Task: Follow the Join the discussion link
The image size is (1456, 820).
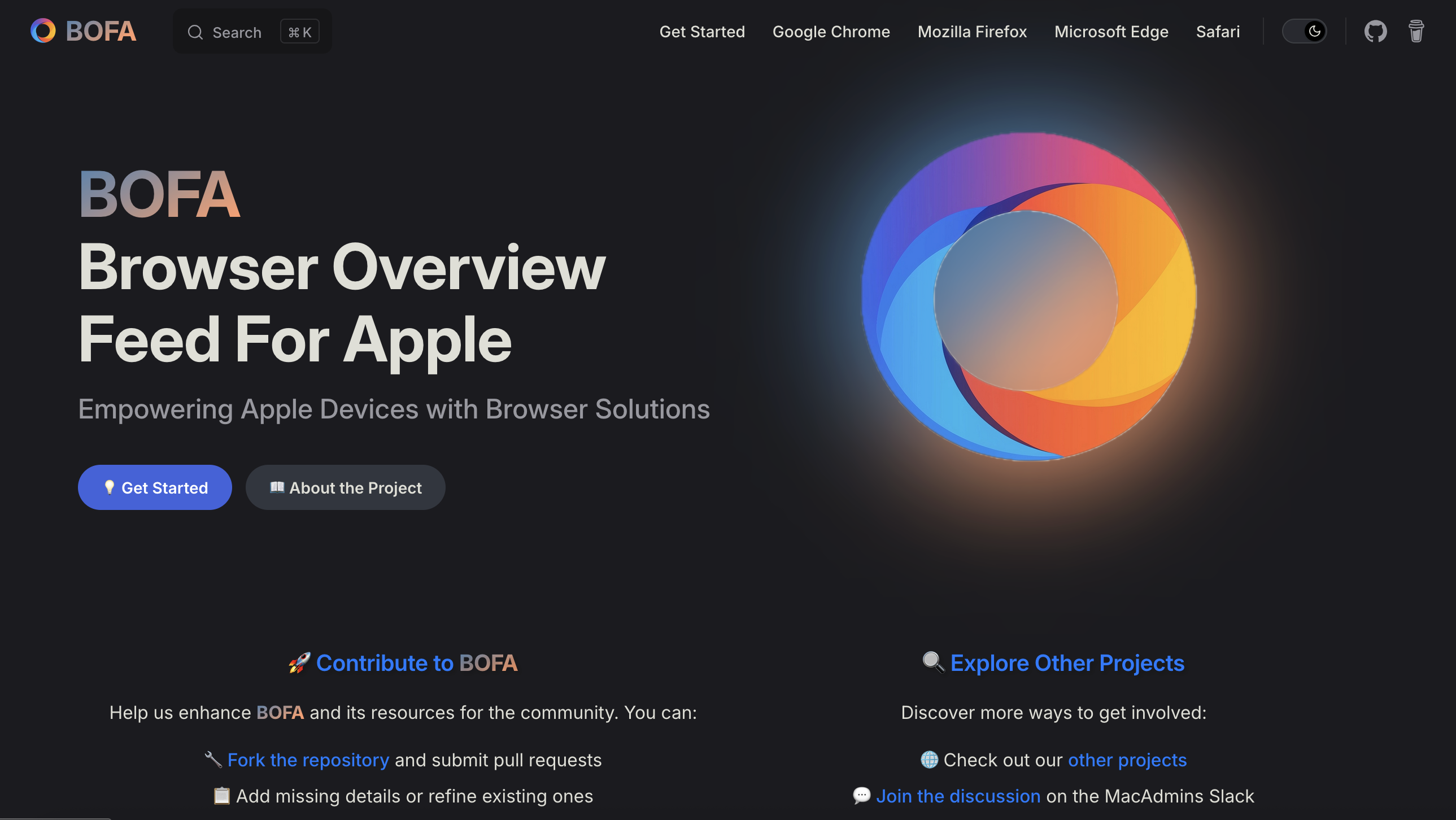Action: (x=958, y=796)
